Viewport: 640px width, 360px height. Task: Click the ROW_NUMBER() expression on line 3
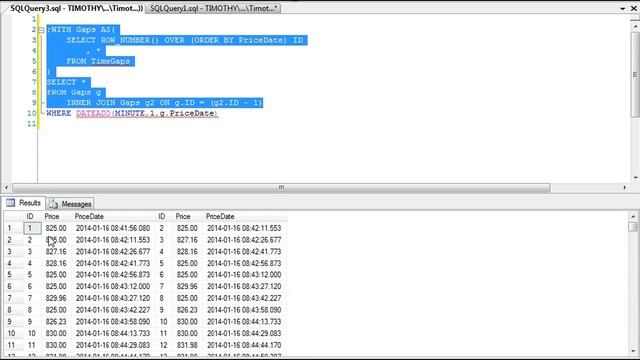(x=130, y=40)
